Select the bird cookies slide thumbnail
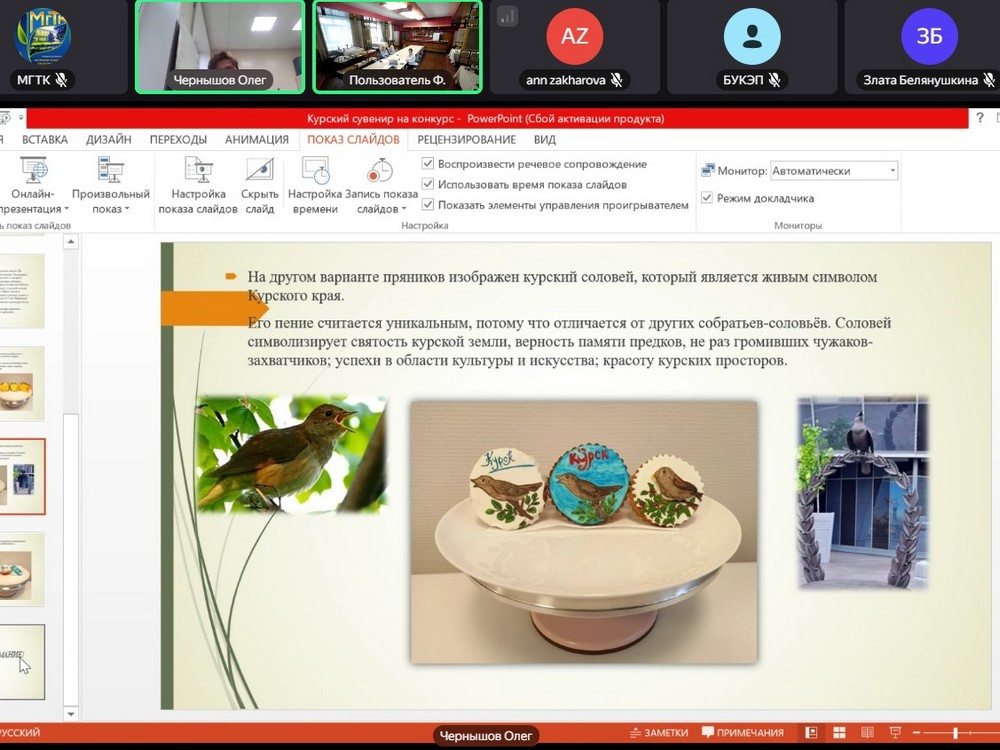1000x750 pixels. pos(22,476)
